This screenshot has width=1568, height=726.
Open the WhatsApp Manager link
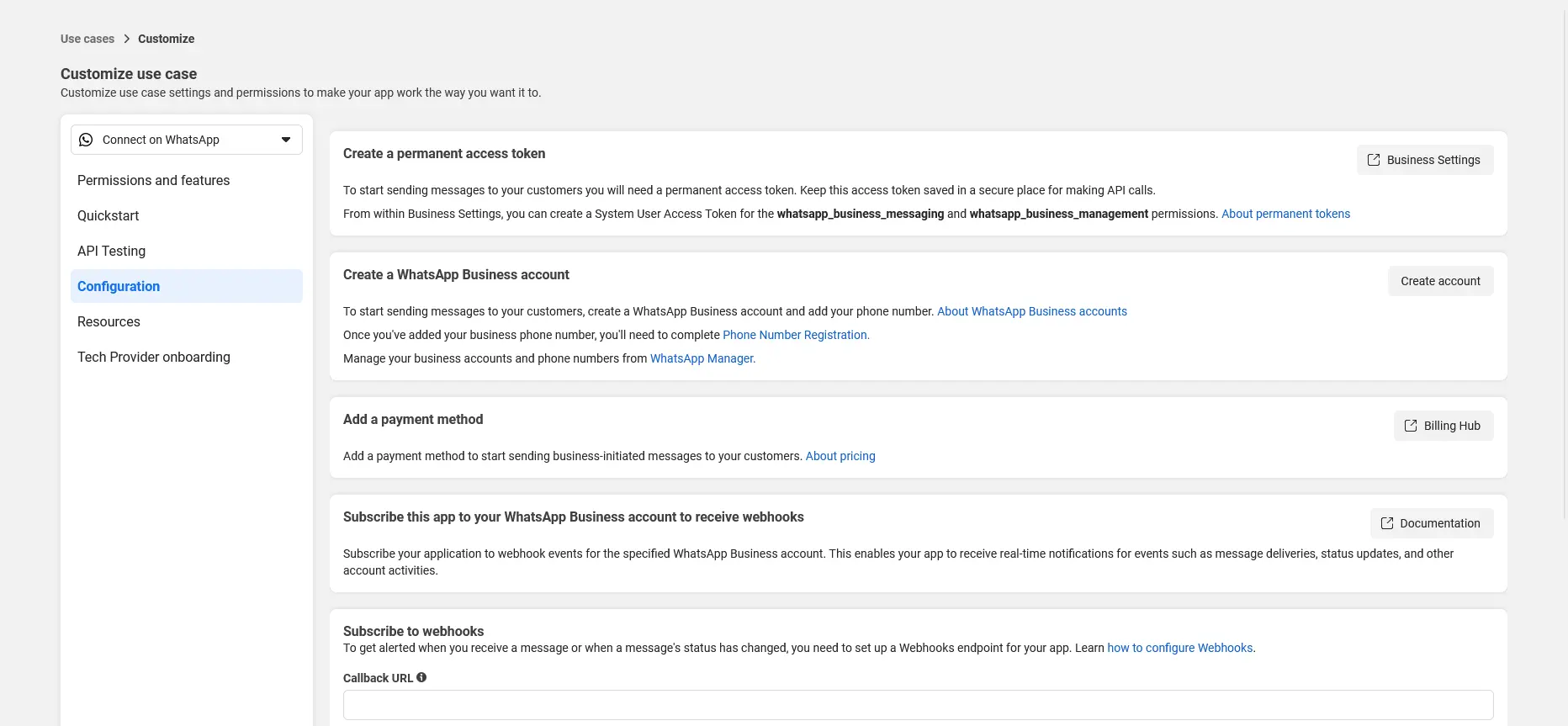coord(702,358)
